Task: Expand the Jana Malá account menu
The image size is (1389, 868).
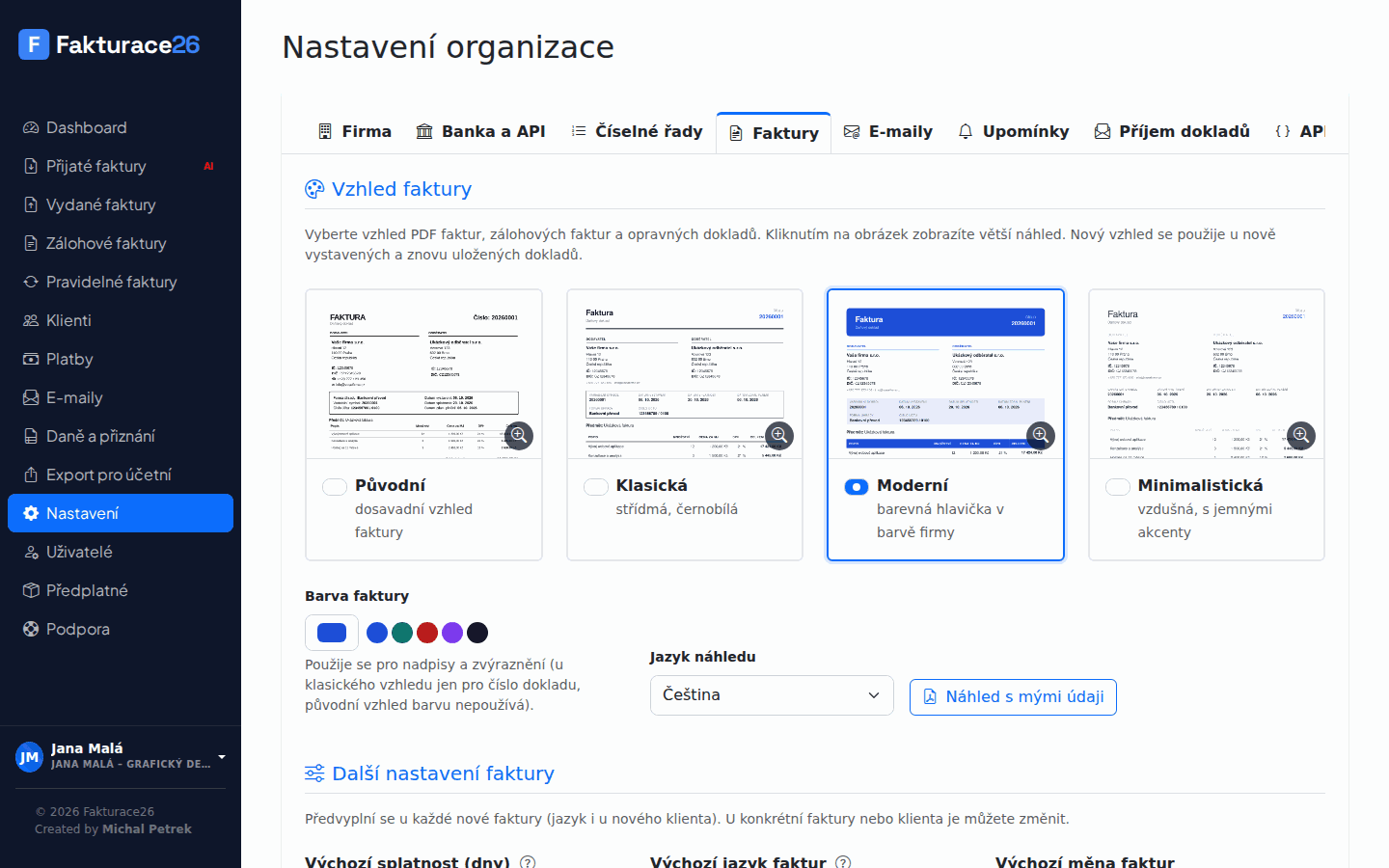Action: 120,756
